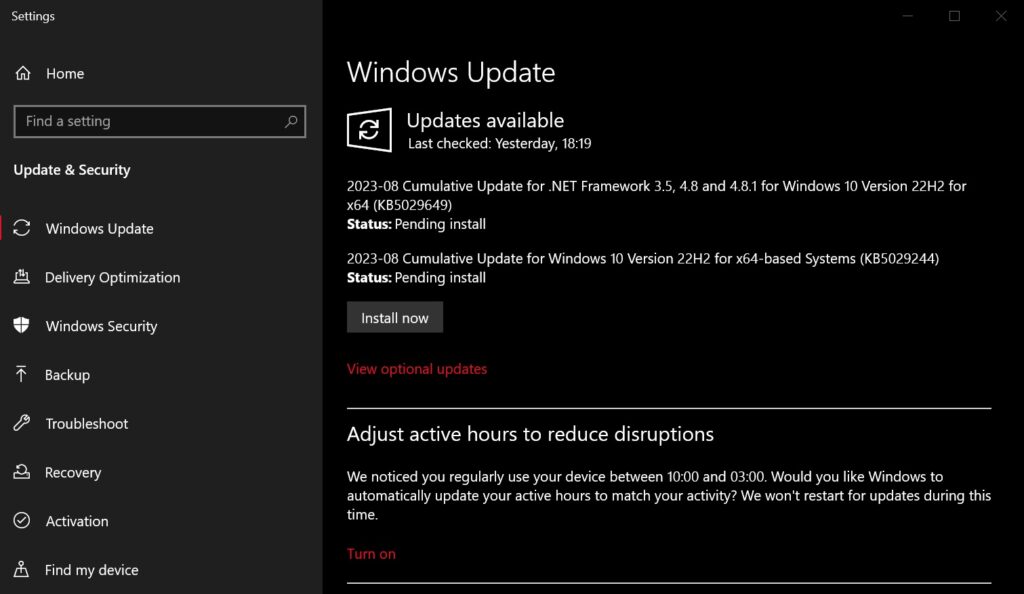The width and height of the screenshot is (1024, 594).
Task: Open Find my device settings
Action: 91,570
